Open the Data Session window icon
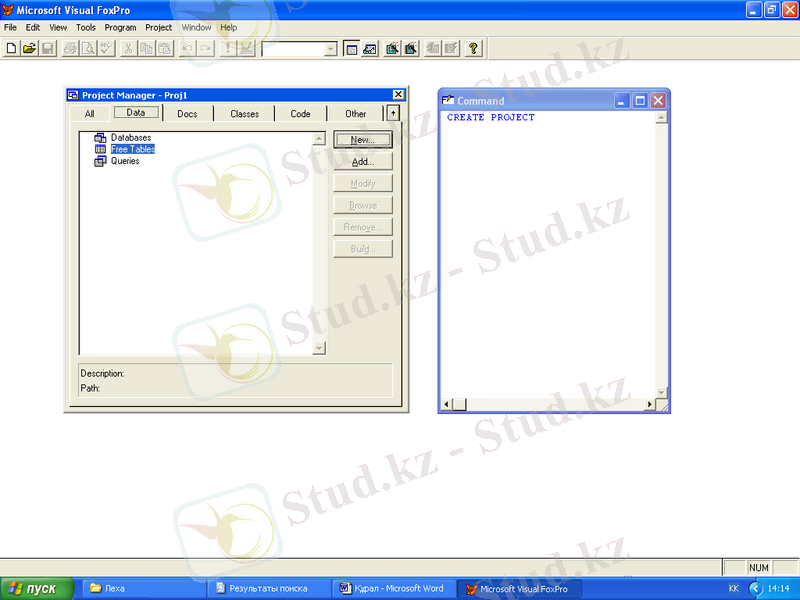 coord(370,48)
